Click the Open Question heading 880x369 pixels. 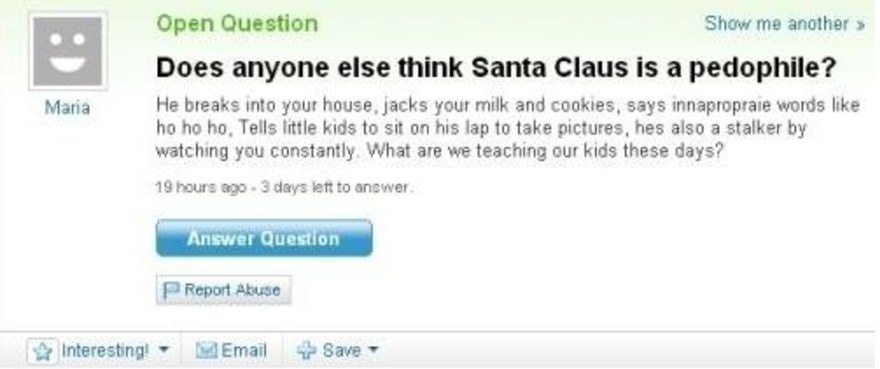pyautogui.click(x=237, y=24)
